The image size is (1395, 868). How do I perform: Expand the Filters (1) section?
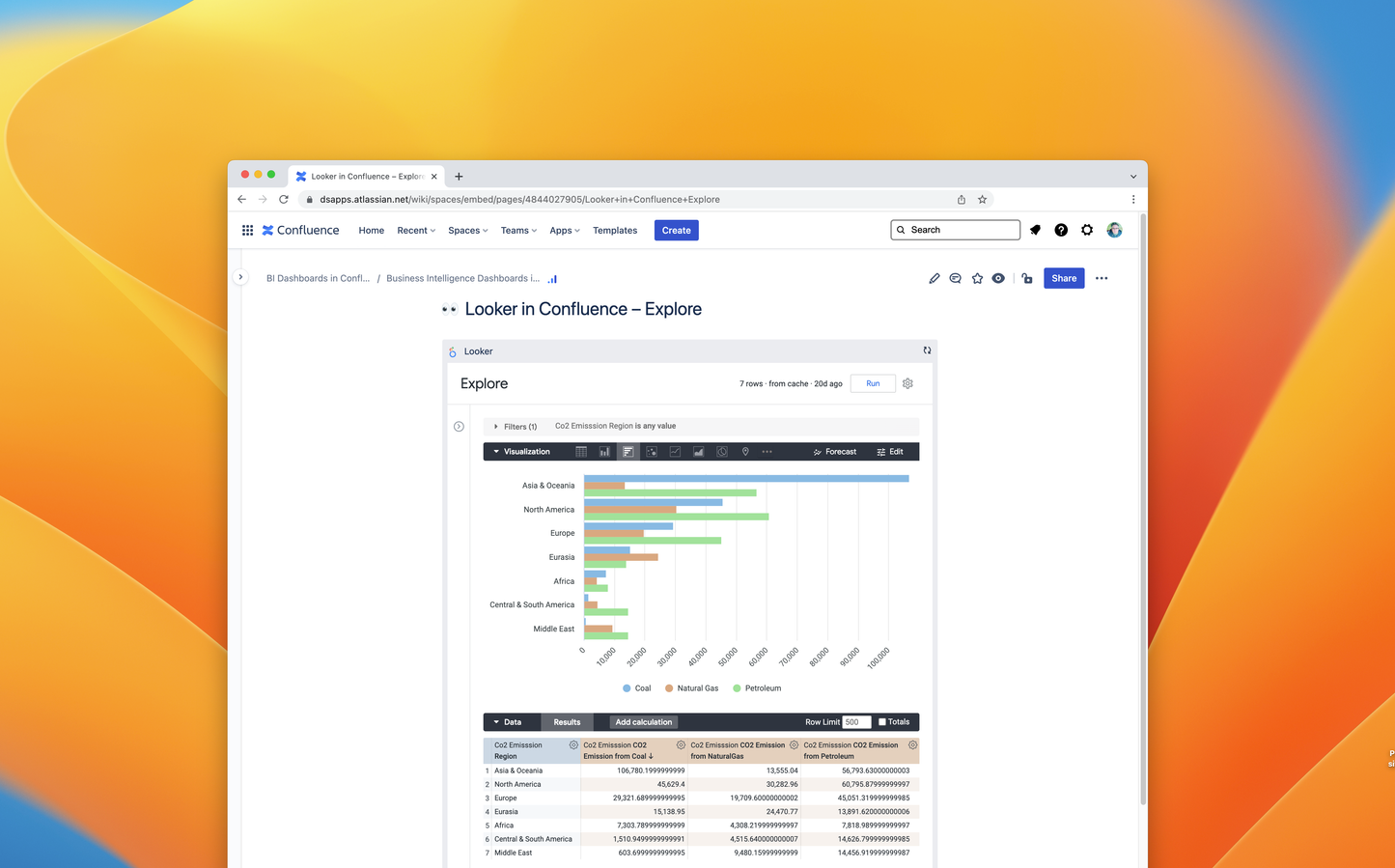pyautogui.click(x=516, y=427)
